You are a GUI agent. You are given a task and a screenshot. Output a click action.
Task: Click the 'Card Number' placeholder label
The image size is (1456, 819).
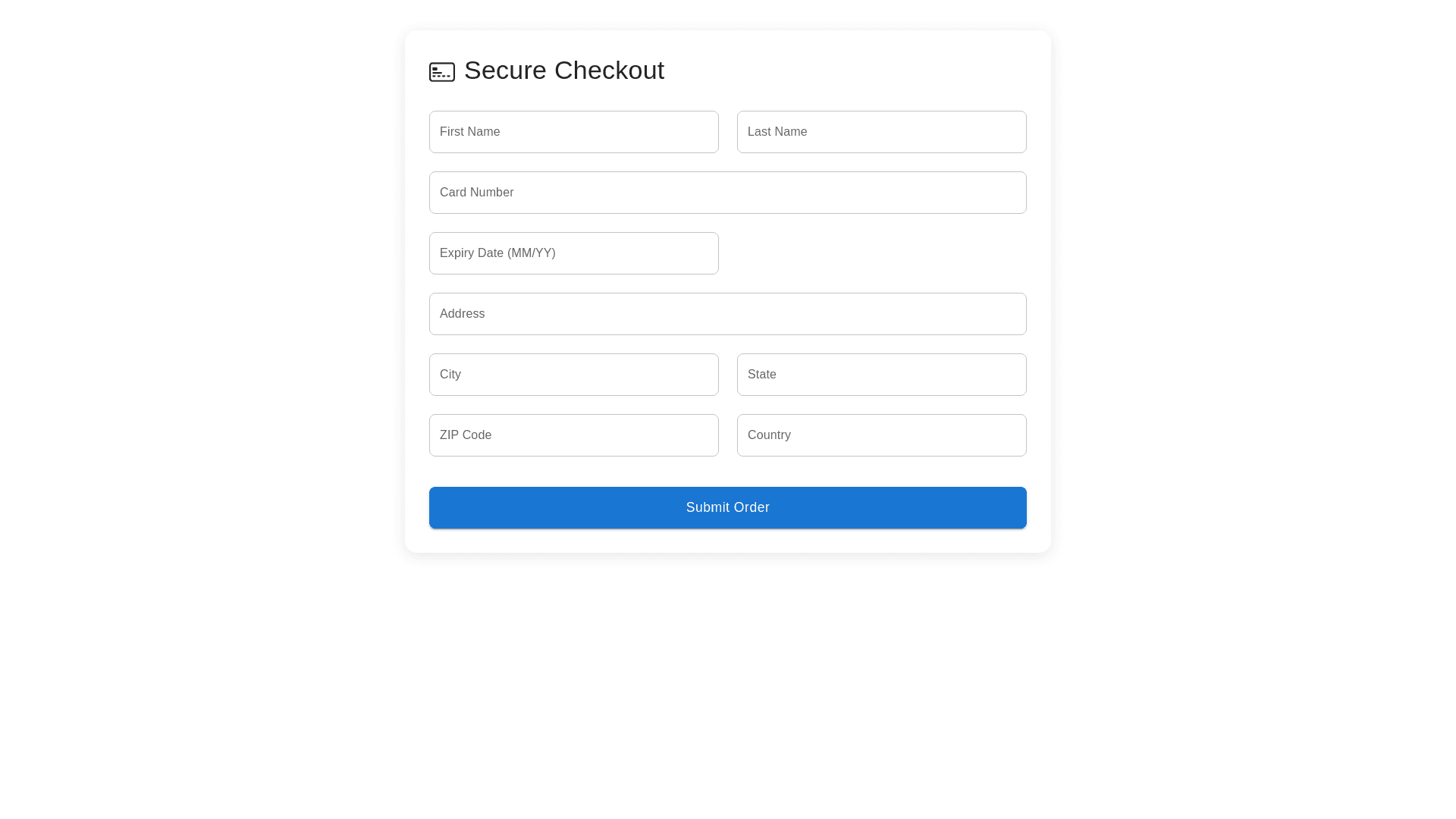pyautogui.click(x=476, y=193)
